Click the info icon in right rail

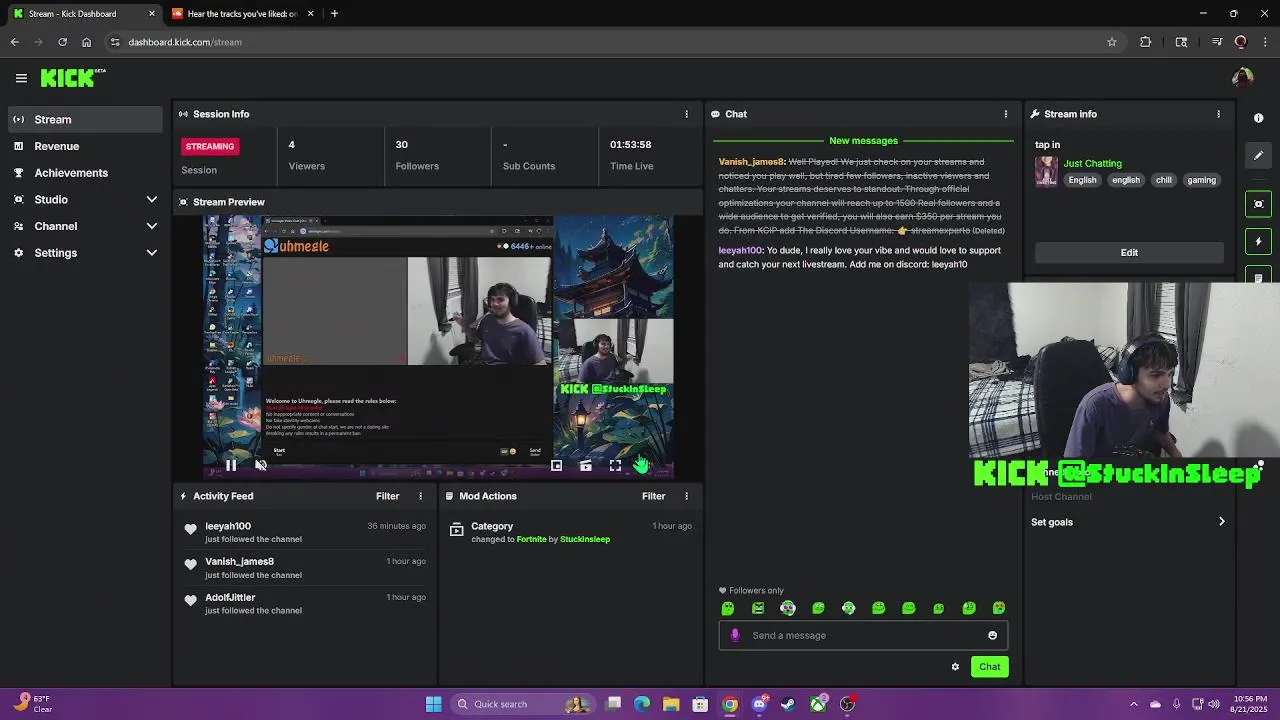point(1259,118)
